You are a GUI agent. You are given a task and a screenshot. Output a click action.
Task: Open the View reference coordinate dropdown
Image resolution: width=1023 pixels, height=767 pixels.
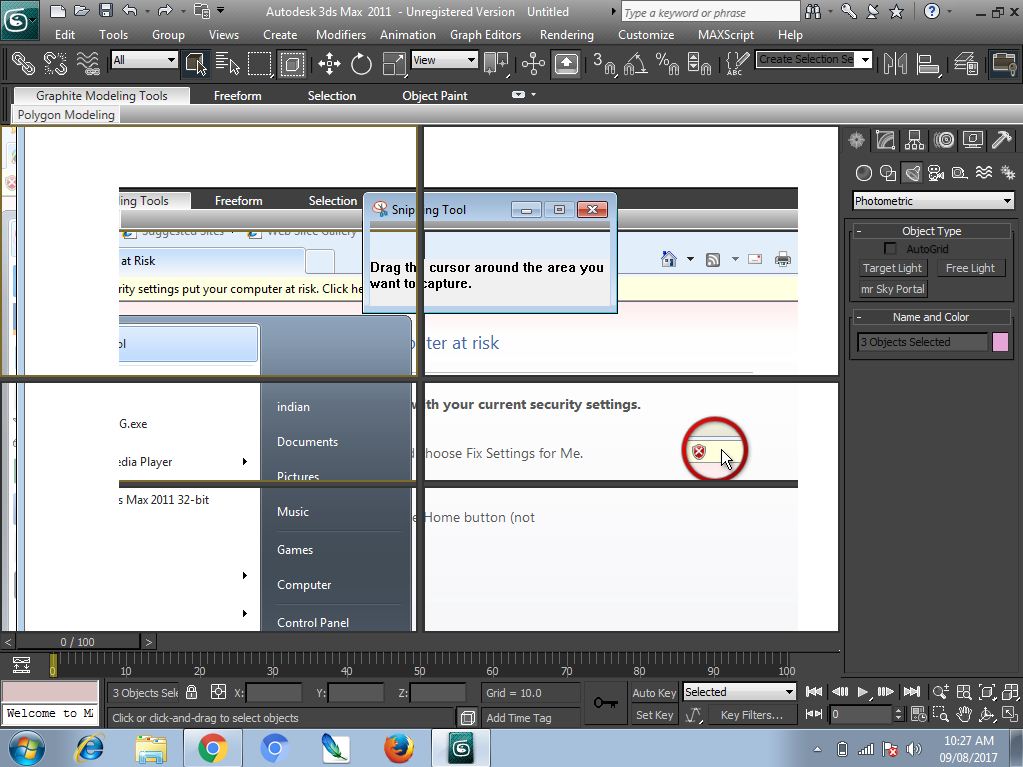point(444,60)
